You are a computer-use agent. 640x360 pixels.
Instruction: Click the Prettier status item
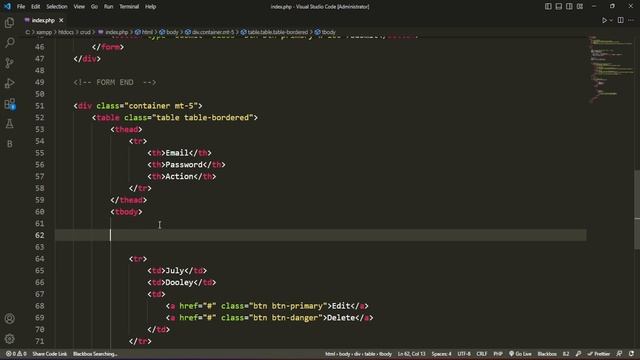click(x=598, y=354)
